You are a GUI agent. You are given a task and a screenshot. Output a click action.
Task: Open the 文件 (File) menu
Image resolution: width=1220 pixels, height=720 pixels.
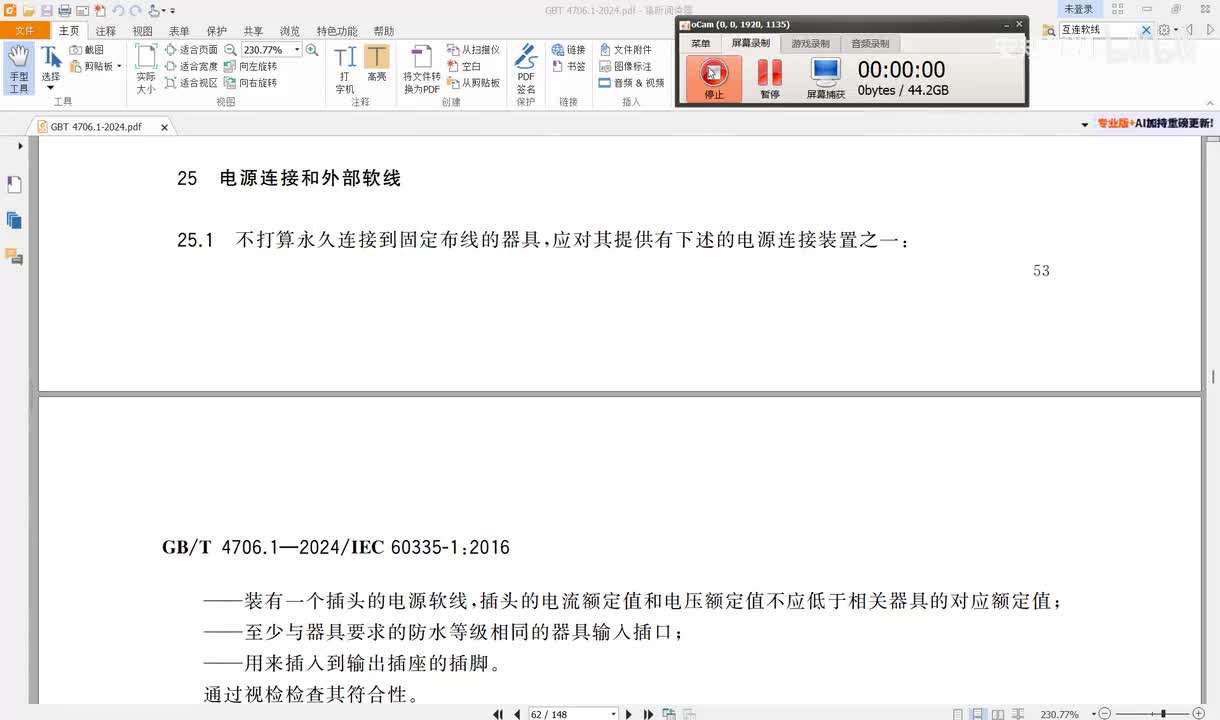(25, 31)
